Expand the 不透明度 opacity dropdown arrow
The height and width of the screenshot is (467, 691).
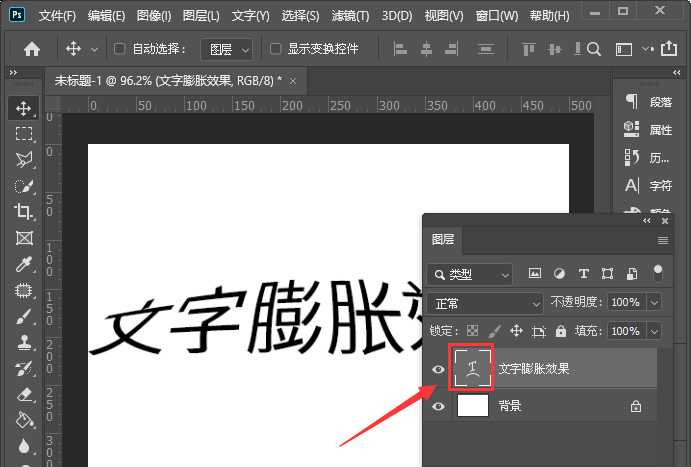(654, 302)
